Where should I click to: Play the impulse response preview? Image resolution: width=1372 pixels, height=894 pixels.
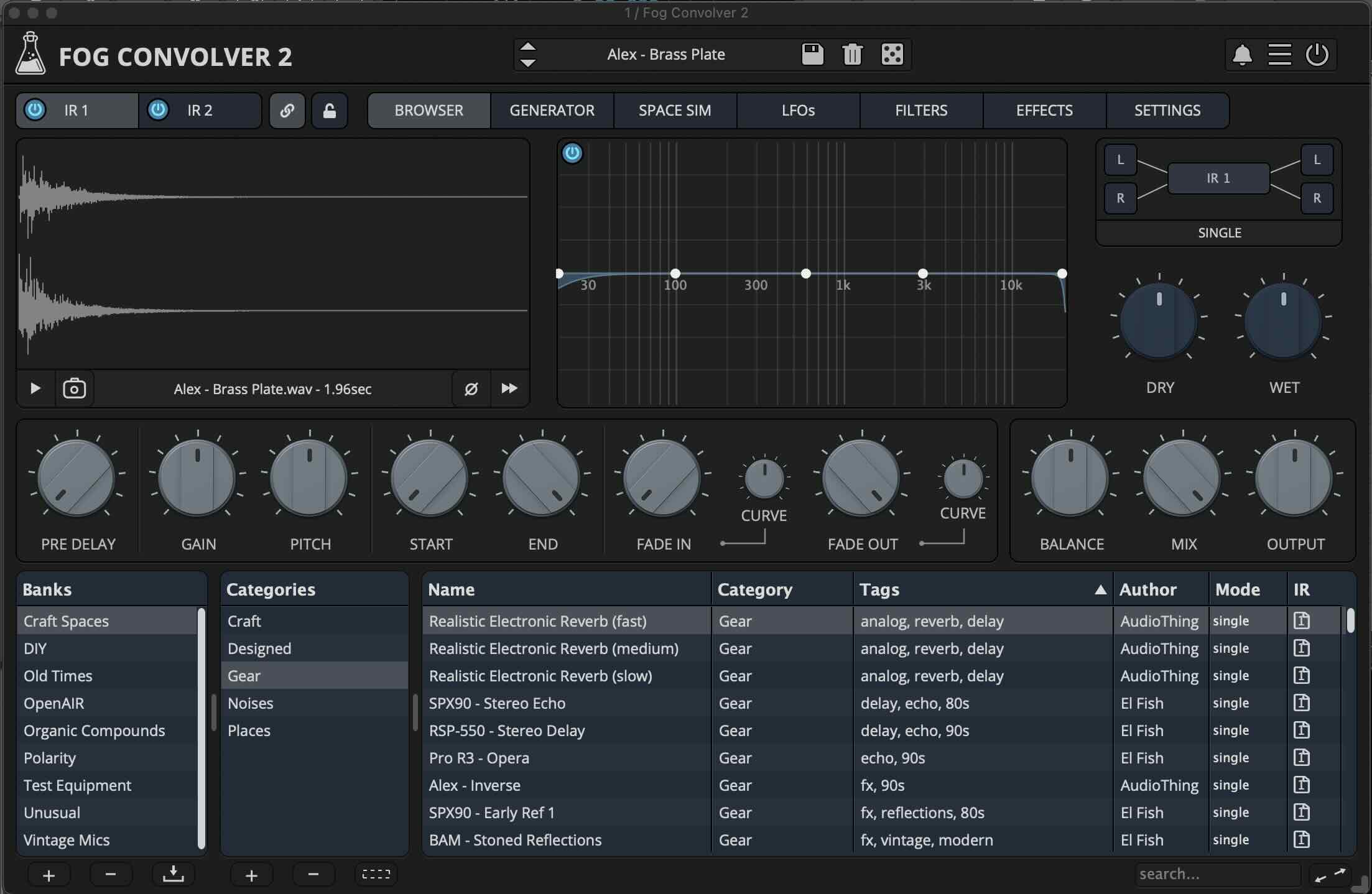(x=35, y=389)
